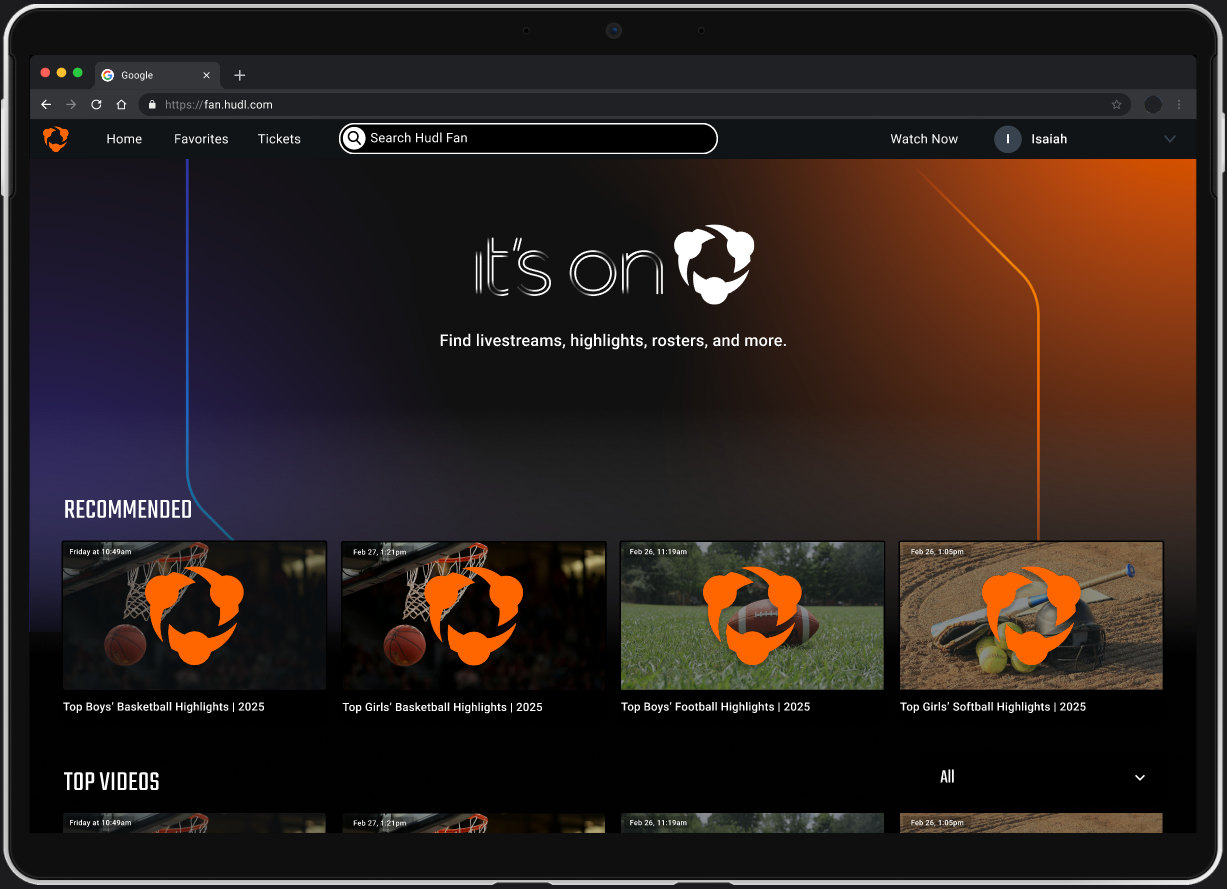Open Top Girls' Softball Highlights thumbnail
Screen dimensions: 1227x889
point(1031,616)
